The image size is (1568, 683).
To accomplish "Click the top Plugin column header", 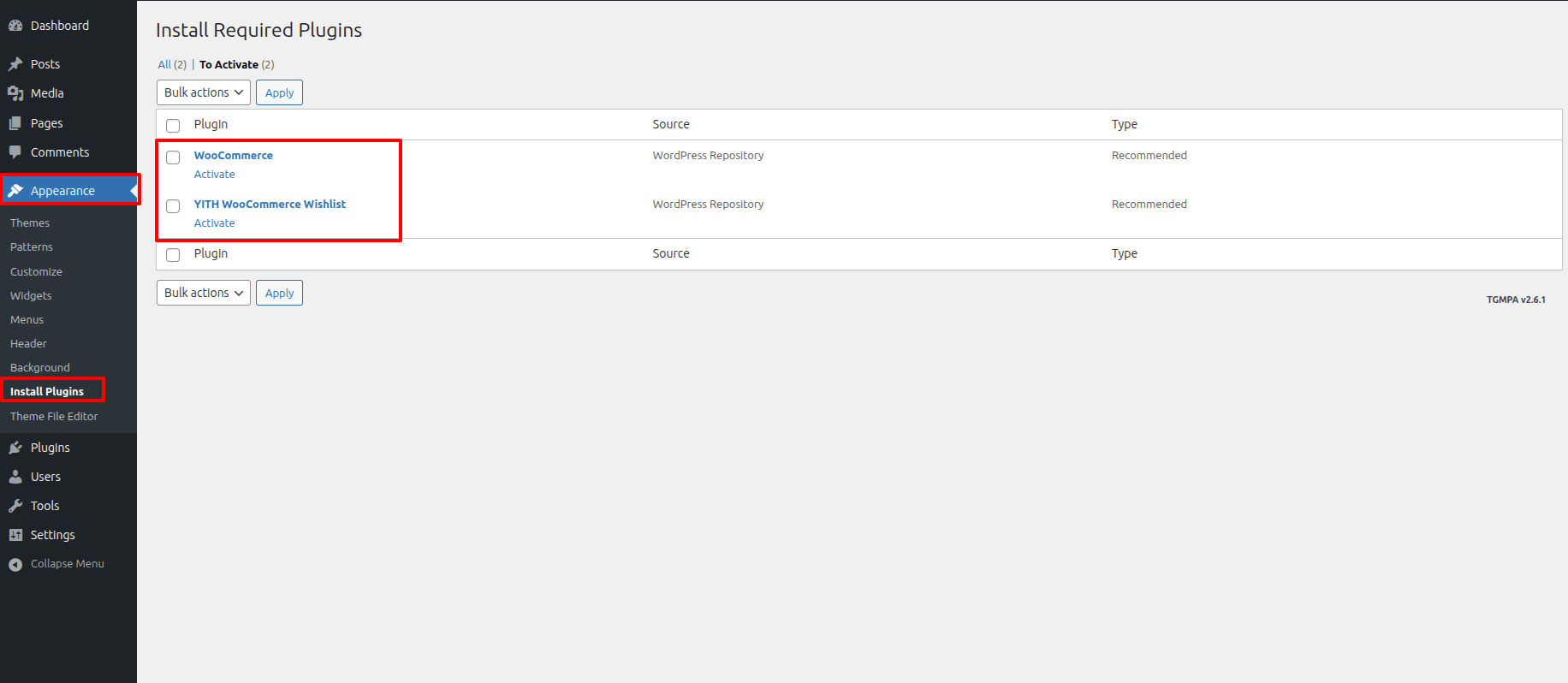I will click(x=211, y=124).
